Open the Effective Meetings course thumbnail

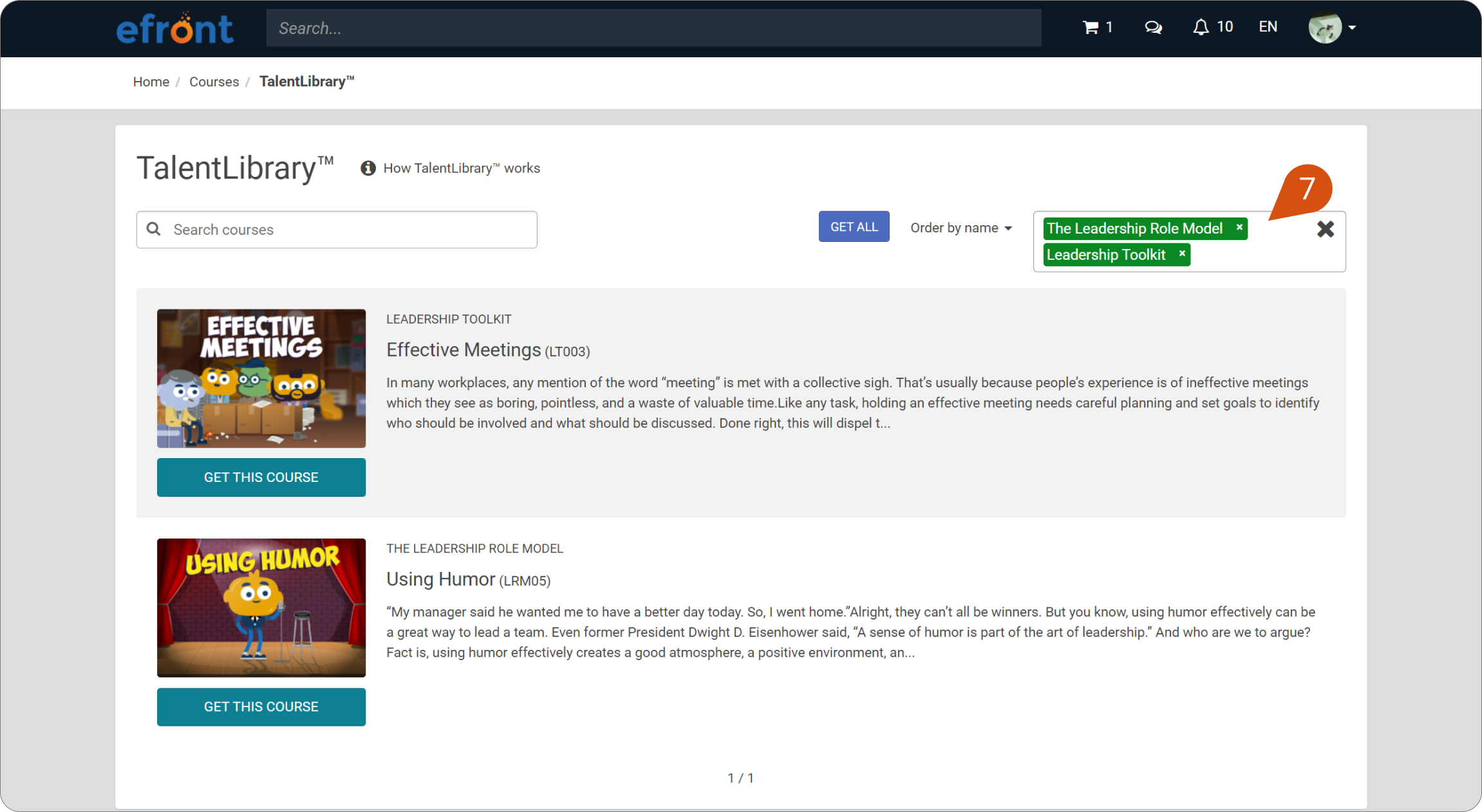click(261, 378)
